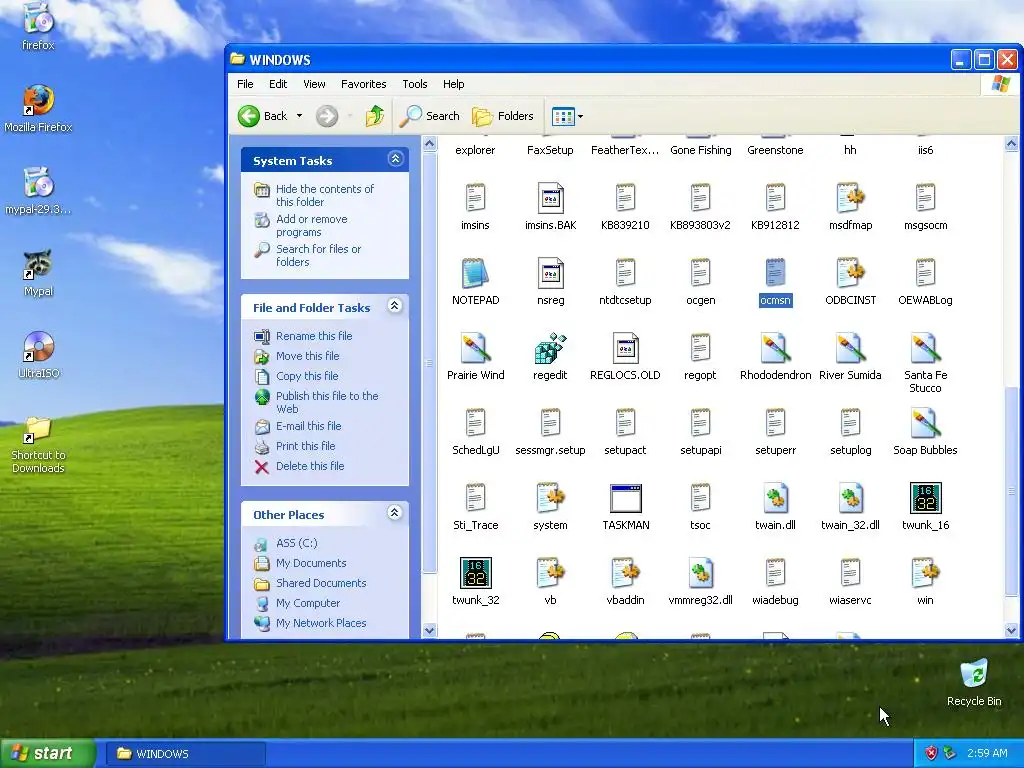Click Copy this file link
Image resolution: width=1024 pixels, height=768 pixels.
(x=307, y=376)
